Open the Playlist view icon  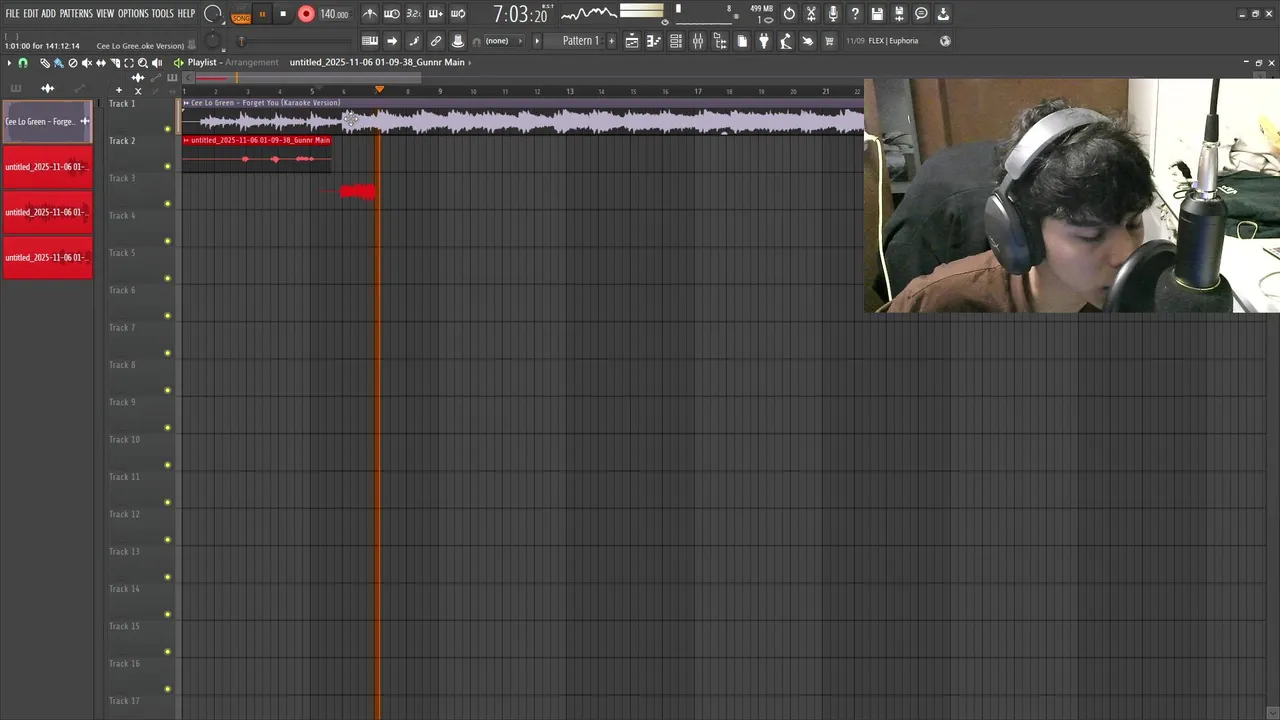pos(631,41)
